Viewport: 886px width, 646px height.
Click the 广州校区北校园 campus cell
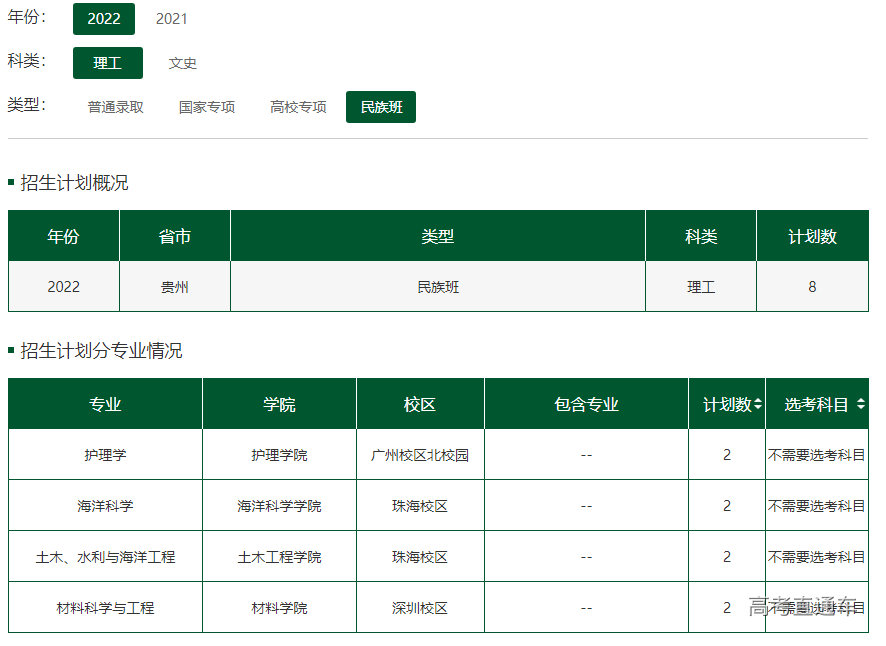click(420, 455)
